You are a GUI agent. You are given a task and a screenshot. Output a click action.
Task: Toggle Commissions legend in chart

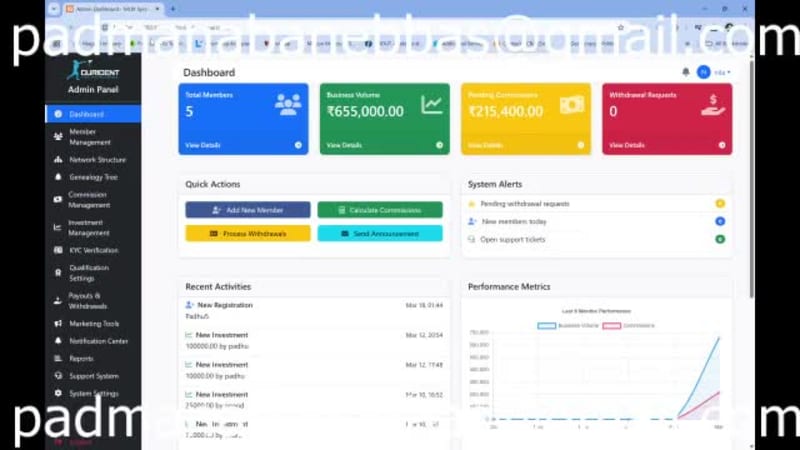(629, 326)
